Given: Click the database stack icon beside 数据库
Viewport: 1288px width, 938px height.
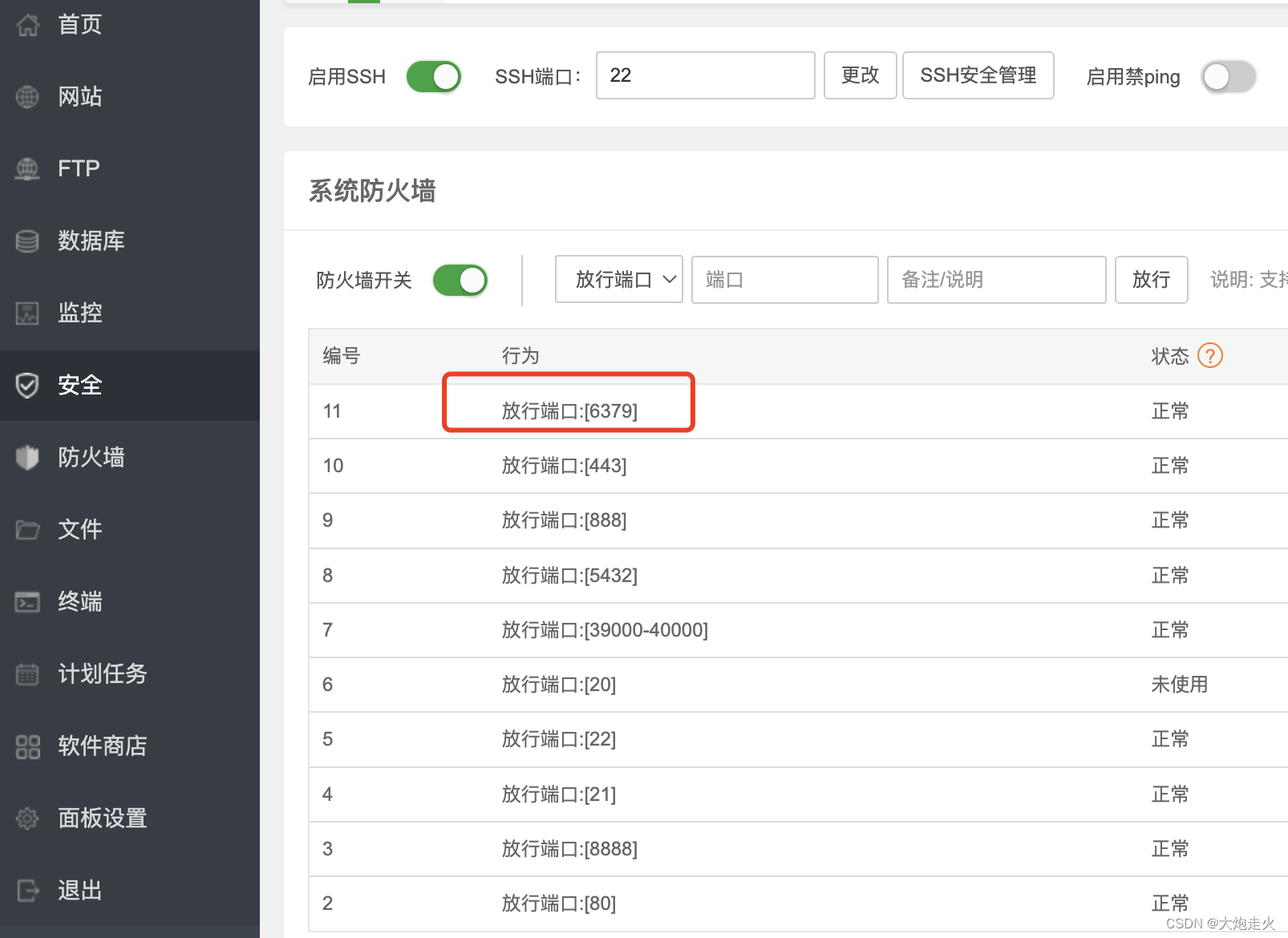Looking at the screenshot, I should 27,241.
